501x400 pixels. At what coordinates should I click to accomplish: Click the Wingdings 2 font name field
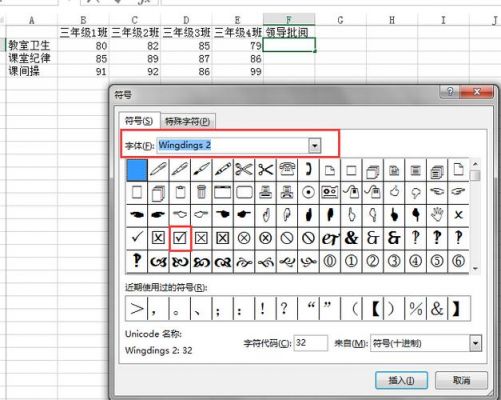click(x=233, y=145)
